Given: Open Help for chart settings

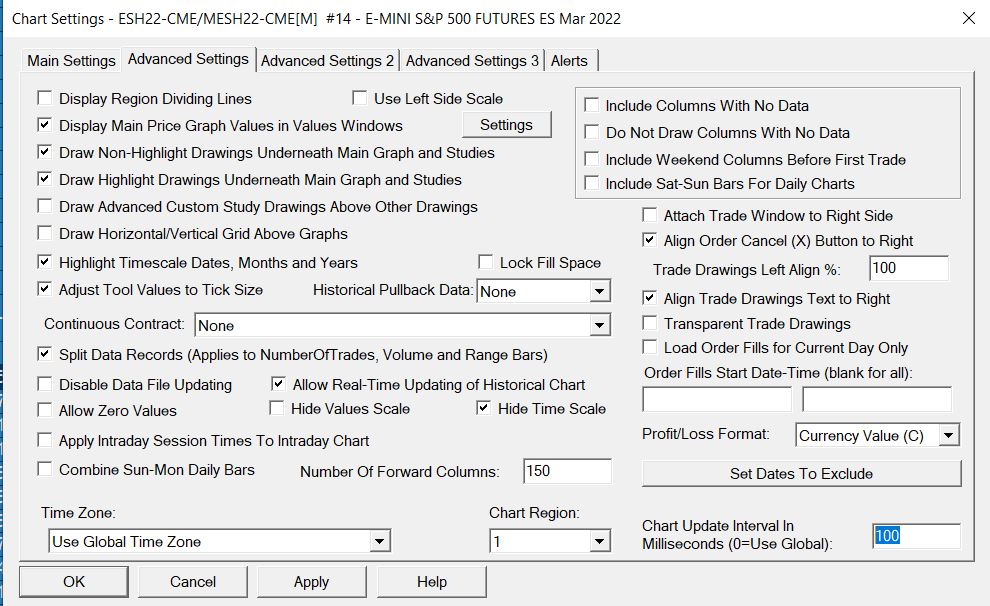Looking at the screenshot, I should (432, 581).
